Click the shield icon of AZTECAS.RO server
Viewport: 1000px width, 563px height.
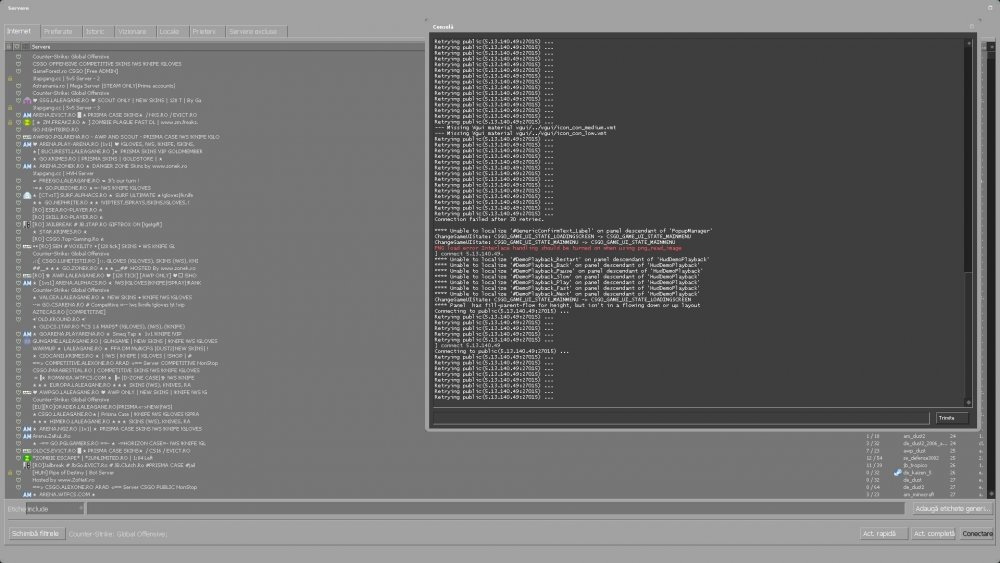point(18,312)
